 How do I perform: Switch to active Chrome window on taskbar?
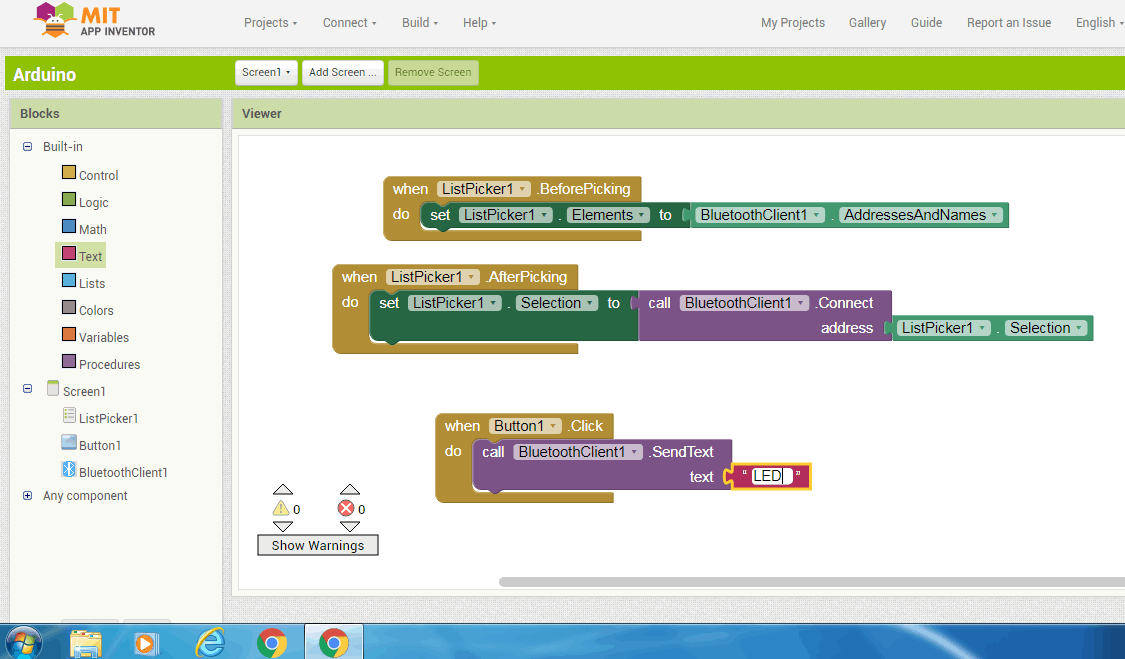click(x=334, y=642)
